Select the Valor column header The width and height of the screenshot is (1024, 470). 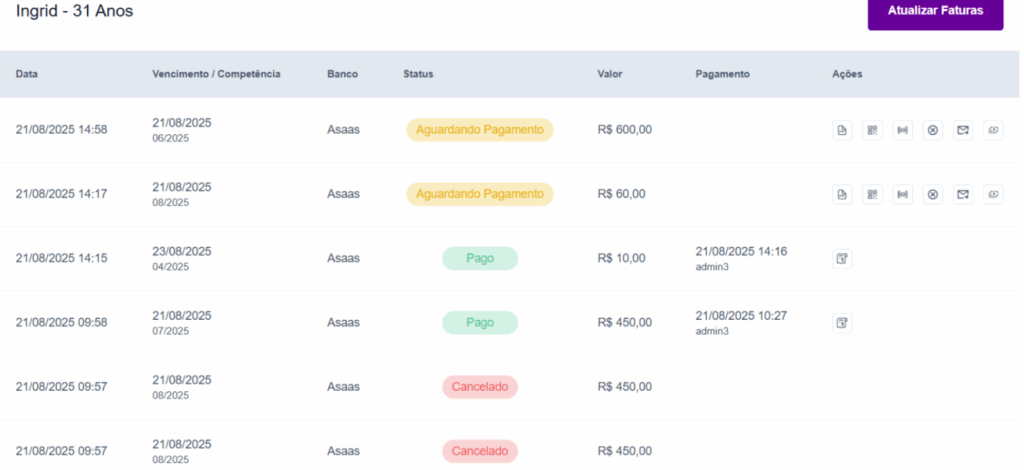[610, 74]
